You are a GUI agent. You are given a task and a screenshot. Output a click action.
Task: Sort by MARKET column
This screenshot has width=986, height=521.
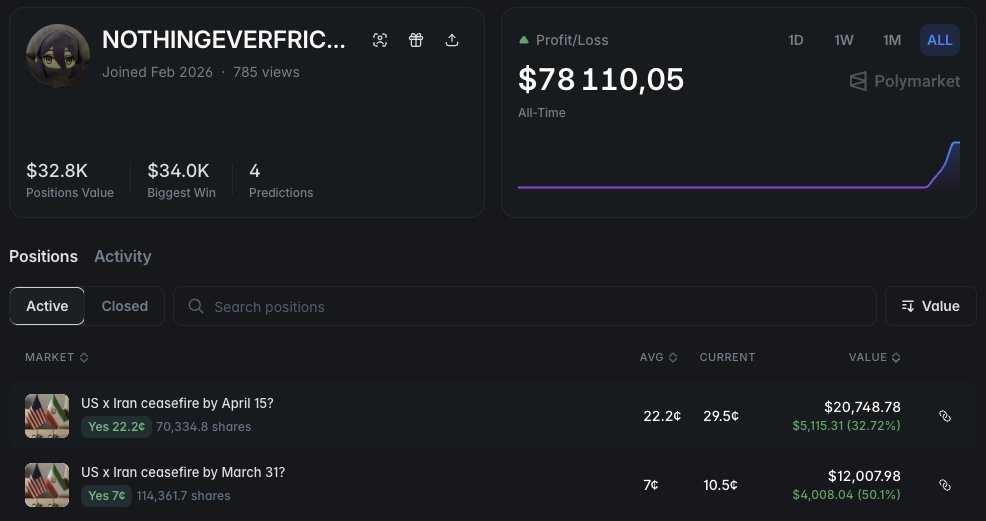(57, 357)
